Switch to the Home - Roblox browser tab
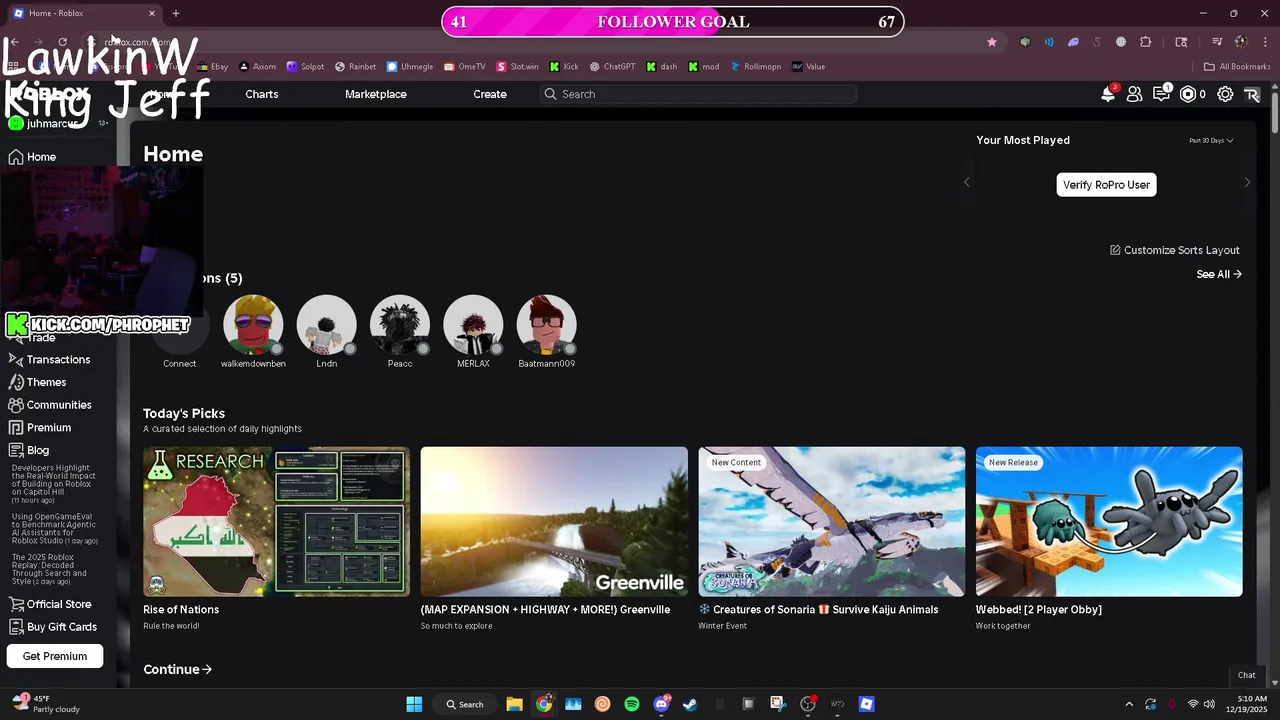 click(85, 13)
